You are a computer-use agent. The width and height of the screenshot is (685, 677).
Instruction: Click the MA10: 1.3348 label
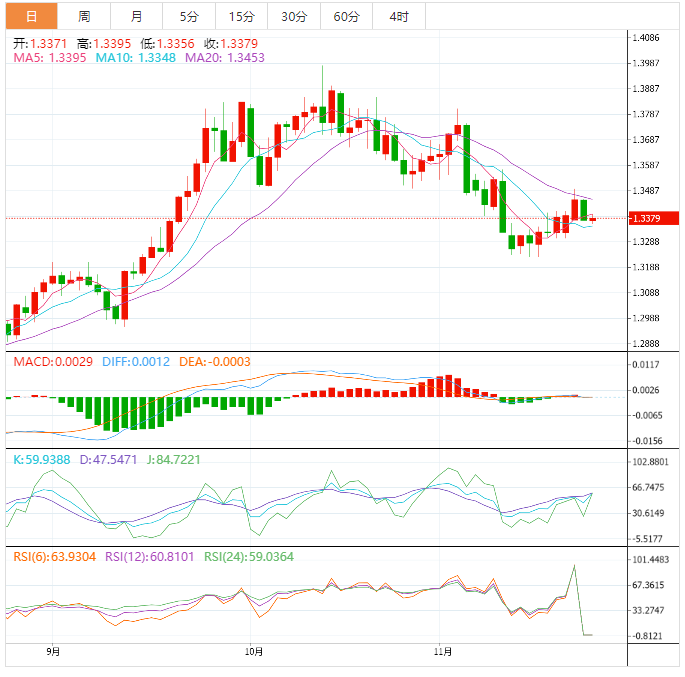[135, 58]
